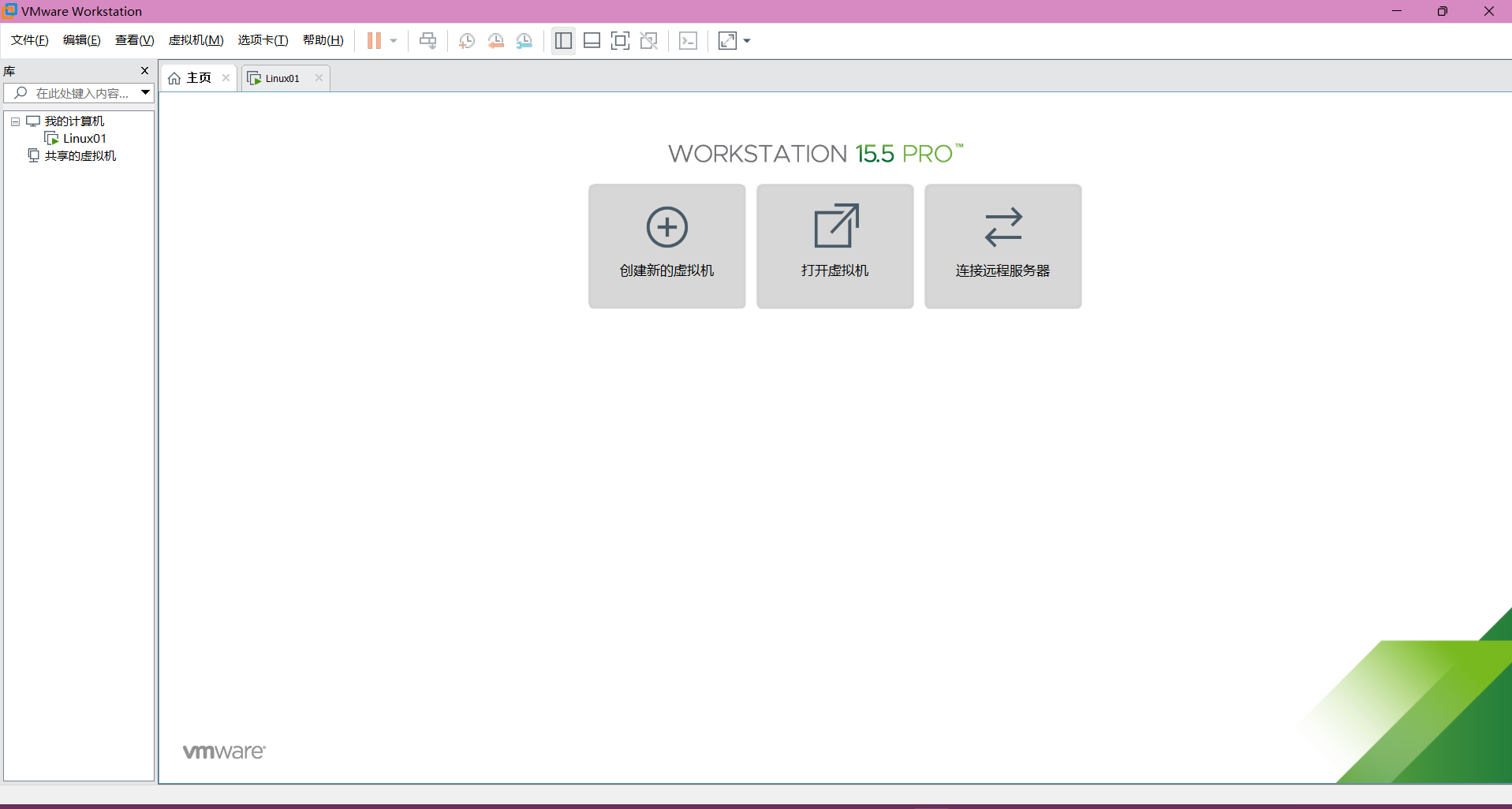This screenshot has width=1512, height=809.
Task: Open the power options dropdown arrow beside pause
Action: pos(394,41)
